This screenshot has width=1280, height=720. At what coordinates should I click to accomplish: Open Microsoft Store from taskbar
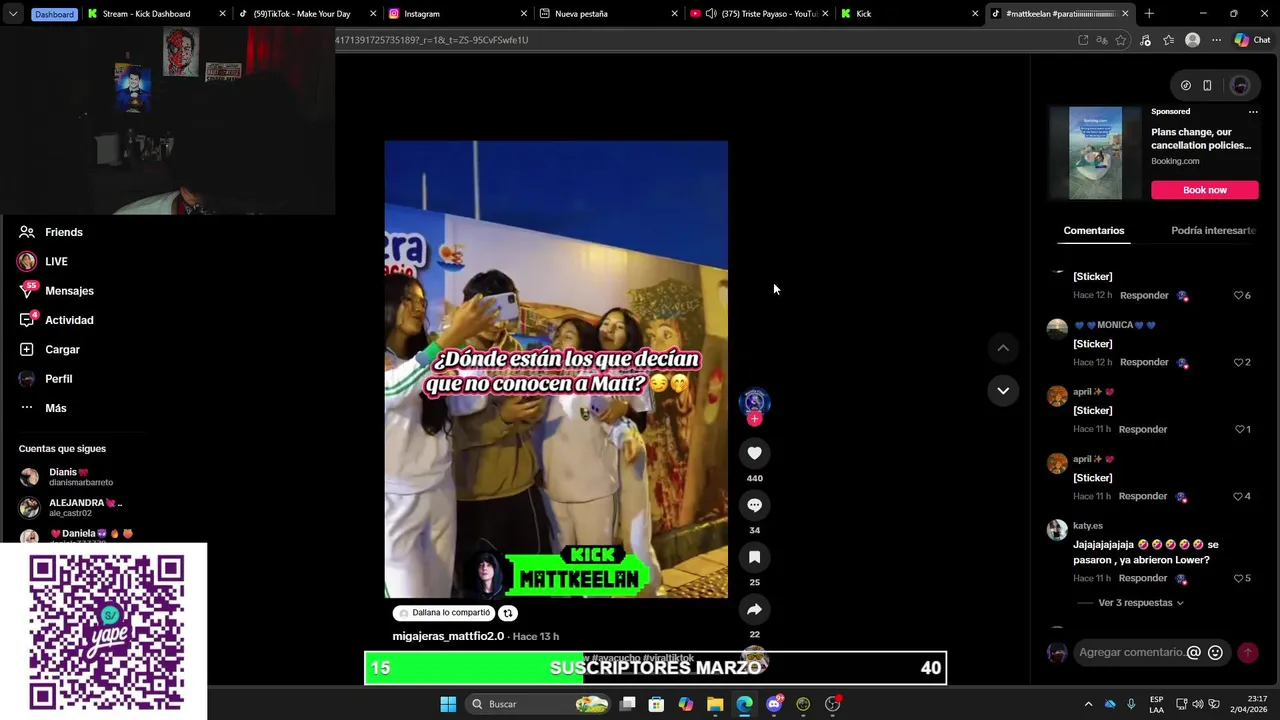(x=656, y=704)
